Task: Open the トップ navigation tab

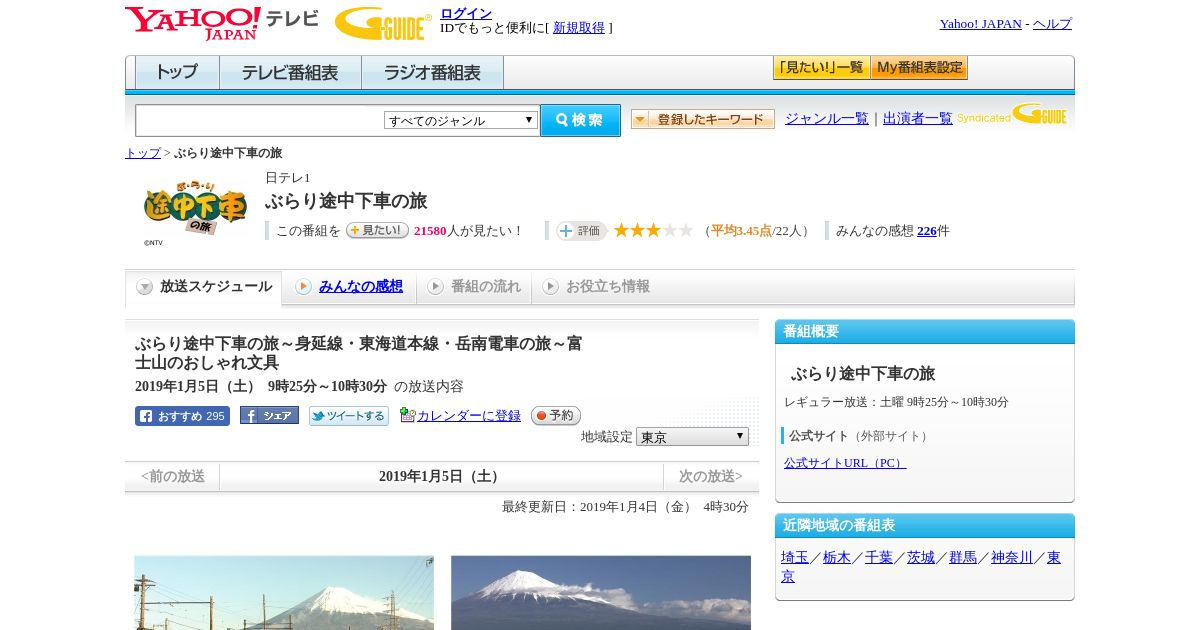Action: [177, 73]
